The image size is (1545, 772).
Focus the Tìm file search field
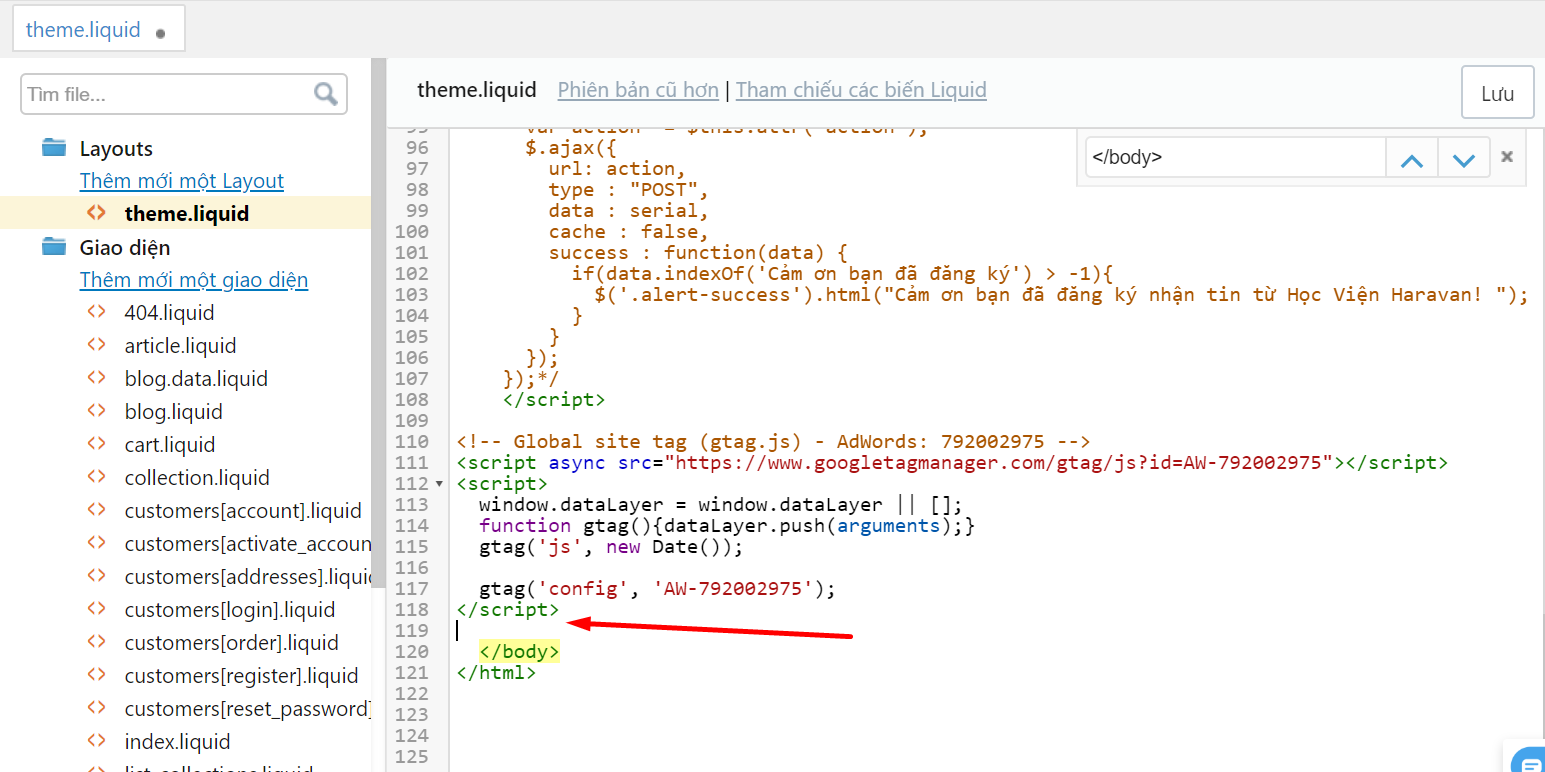pos(166,94)
